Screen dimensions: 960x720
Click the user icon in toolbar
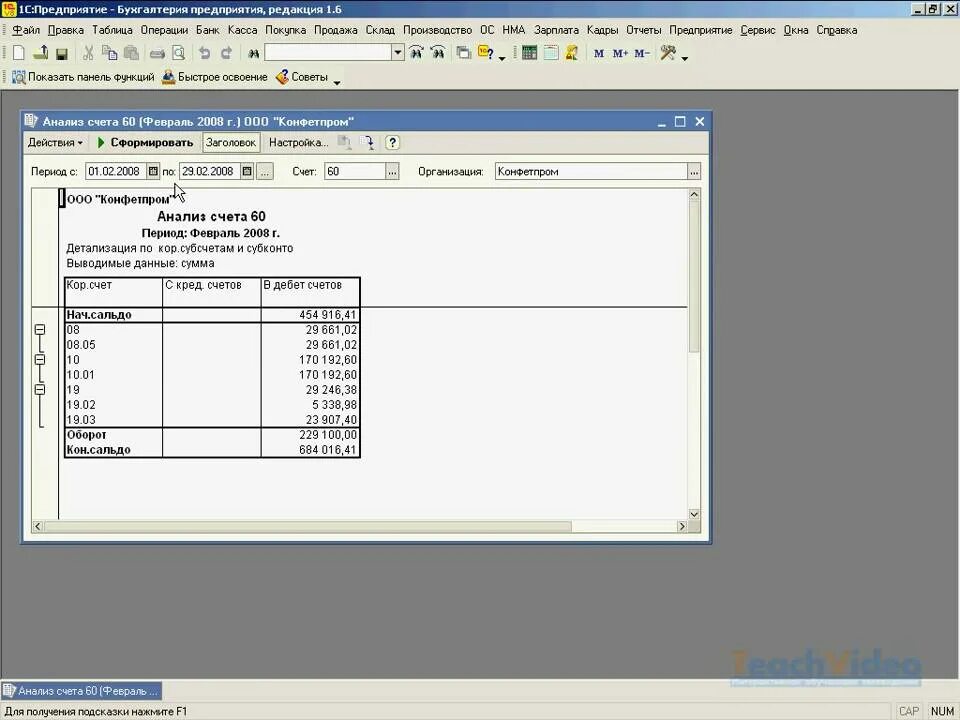coord(572,53)
